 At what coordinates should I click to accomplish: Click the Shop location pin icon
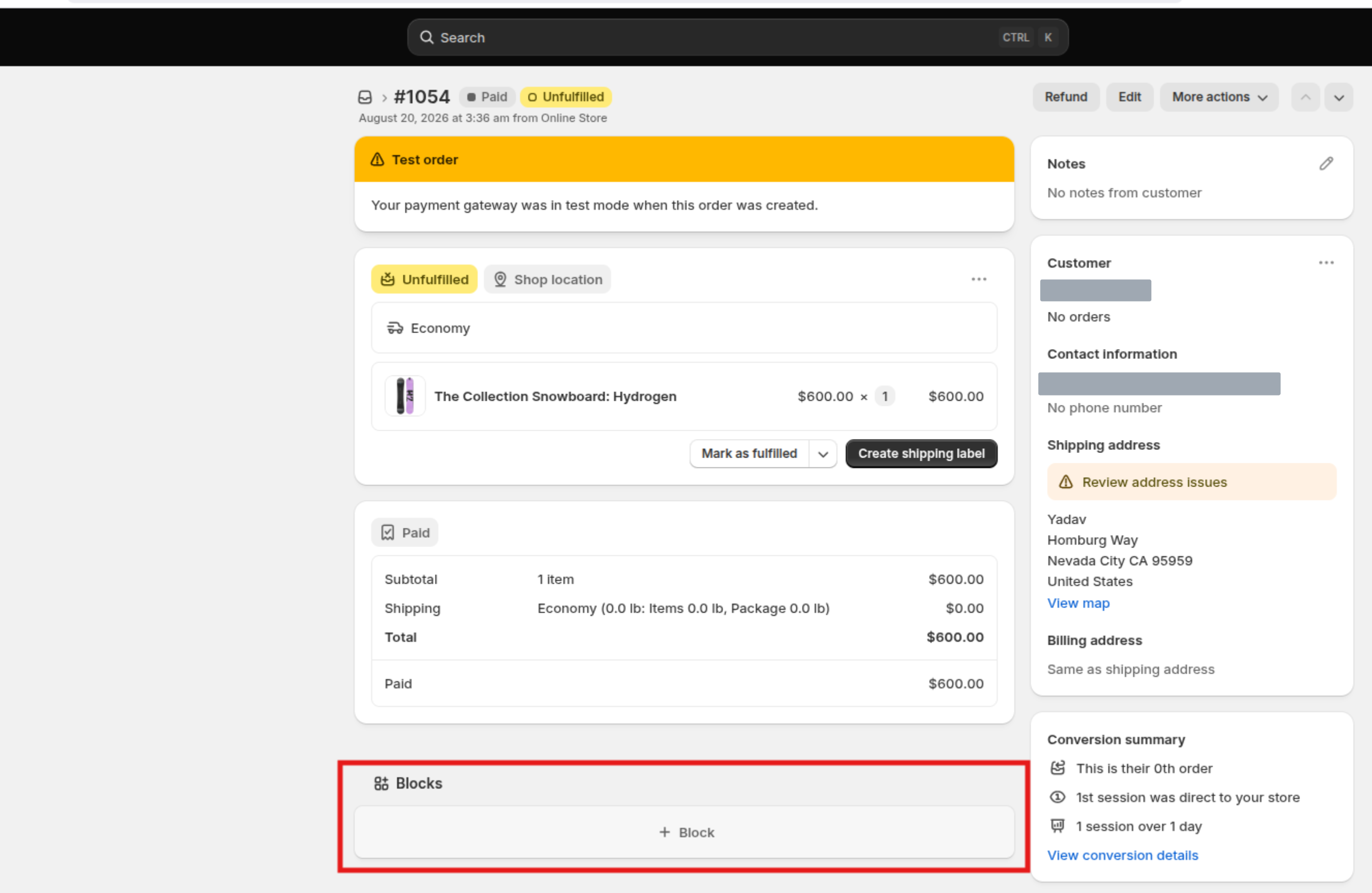(500, 280)
